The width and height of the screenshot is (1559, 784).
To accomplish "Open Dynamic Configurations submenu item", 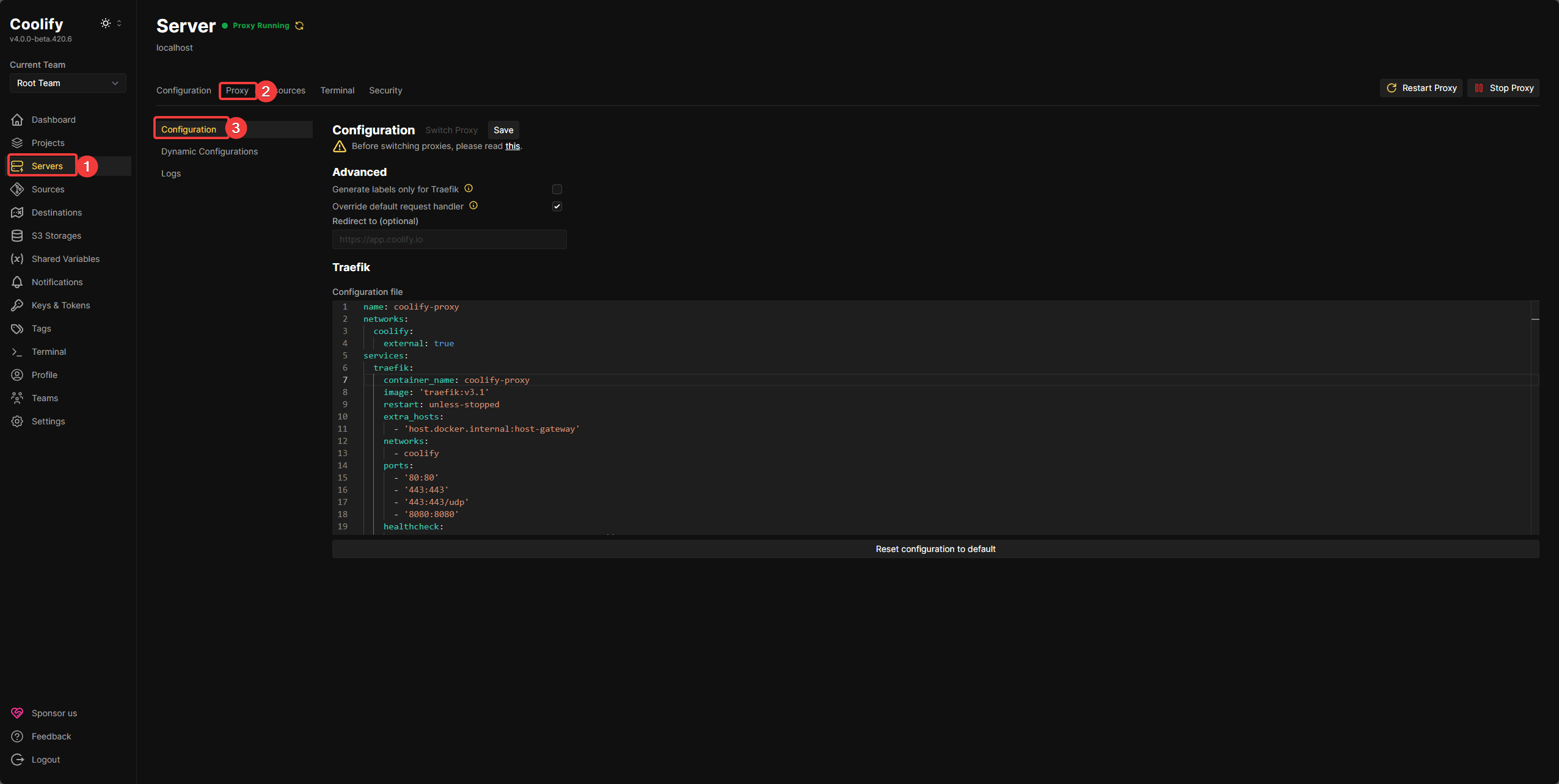I will click(x=210, y=151).
